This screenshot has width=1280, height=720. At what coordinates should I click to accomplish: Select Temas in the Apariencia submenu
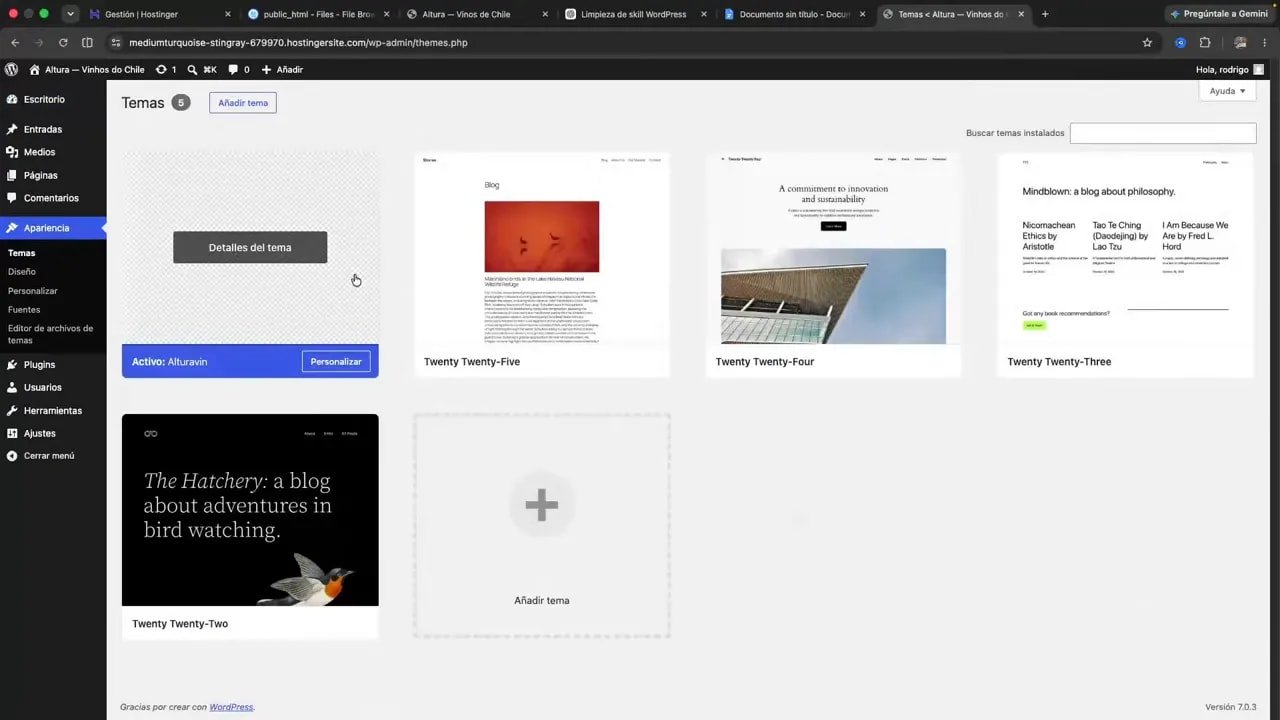(x=21, y=253)
